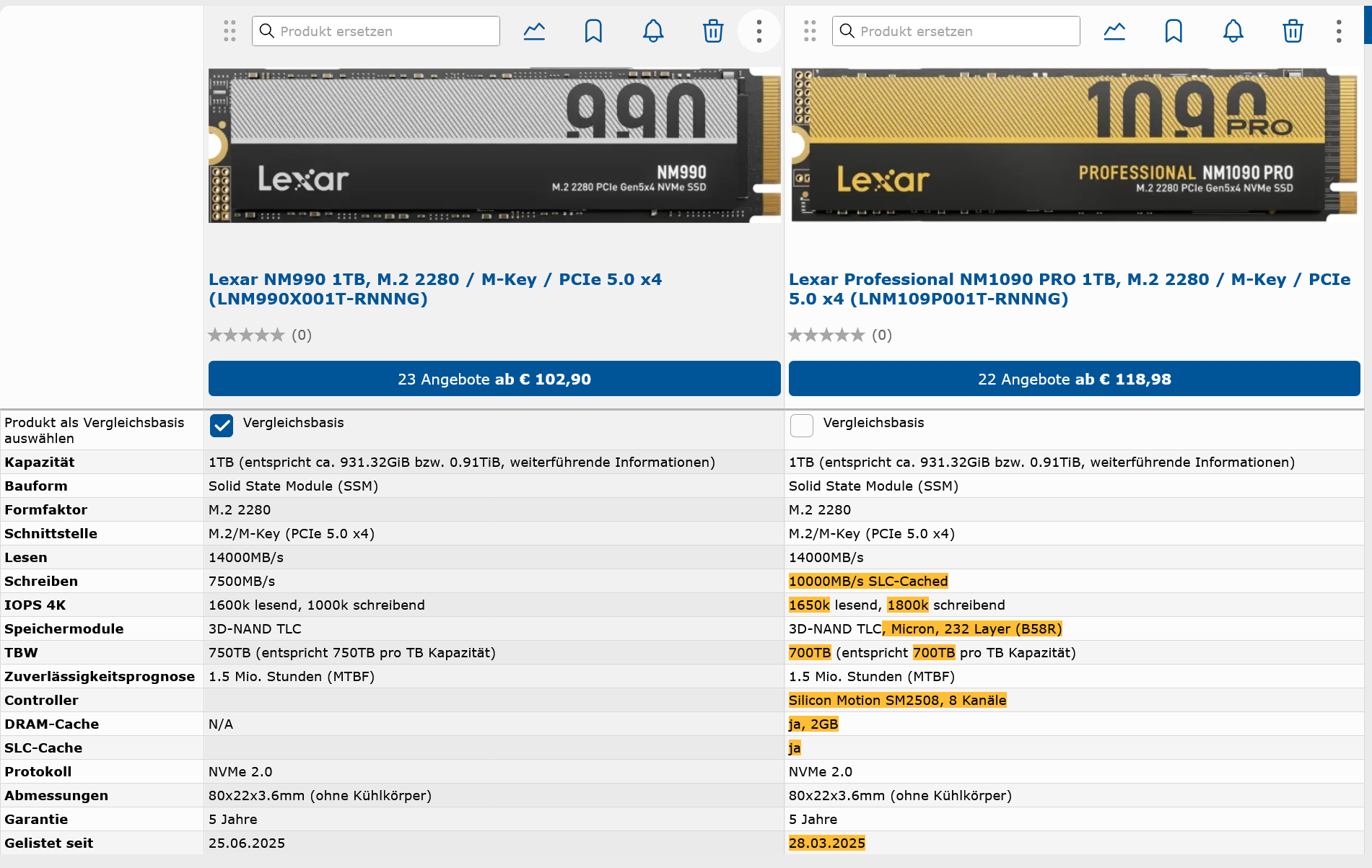
Task: Click the IOPS 4K row label
Action: tap(35, 605)
